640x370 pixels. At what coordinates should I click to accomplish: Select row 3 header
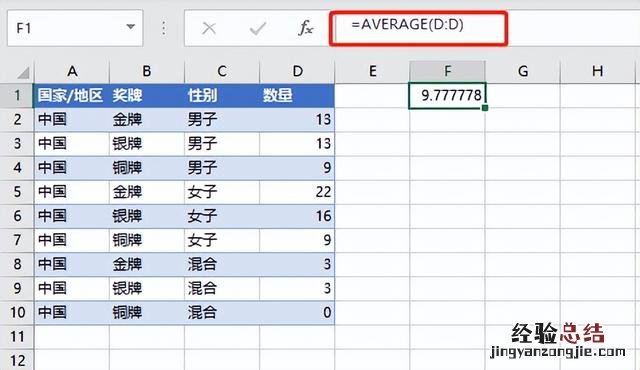17,144
